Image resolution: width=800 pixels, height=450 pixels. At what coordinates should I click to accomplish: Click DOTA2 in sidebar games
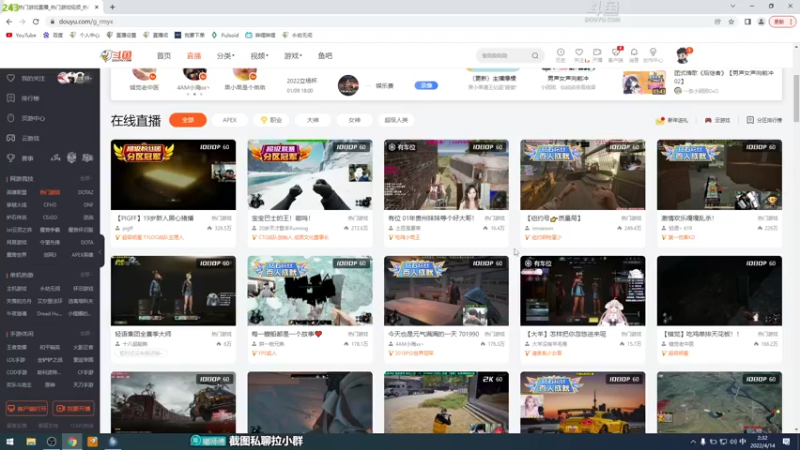[85, 192]
